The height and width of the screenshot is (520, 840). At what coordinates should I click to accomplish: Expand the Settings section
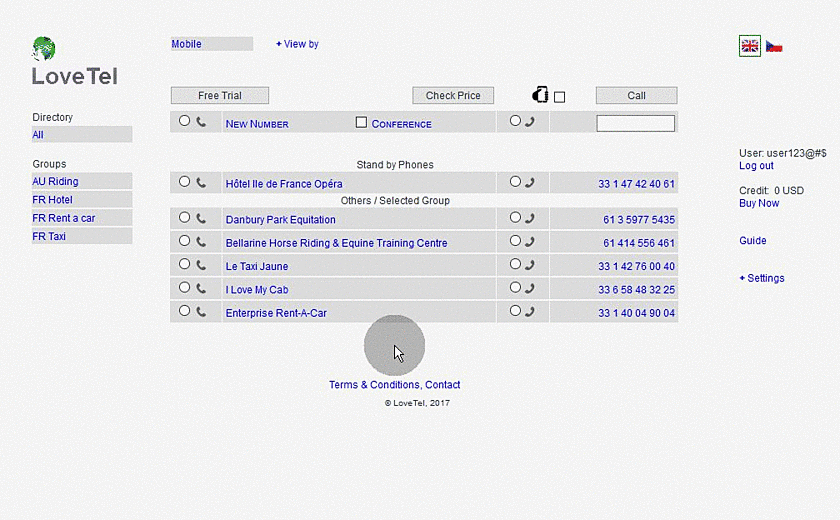762,278
